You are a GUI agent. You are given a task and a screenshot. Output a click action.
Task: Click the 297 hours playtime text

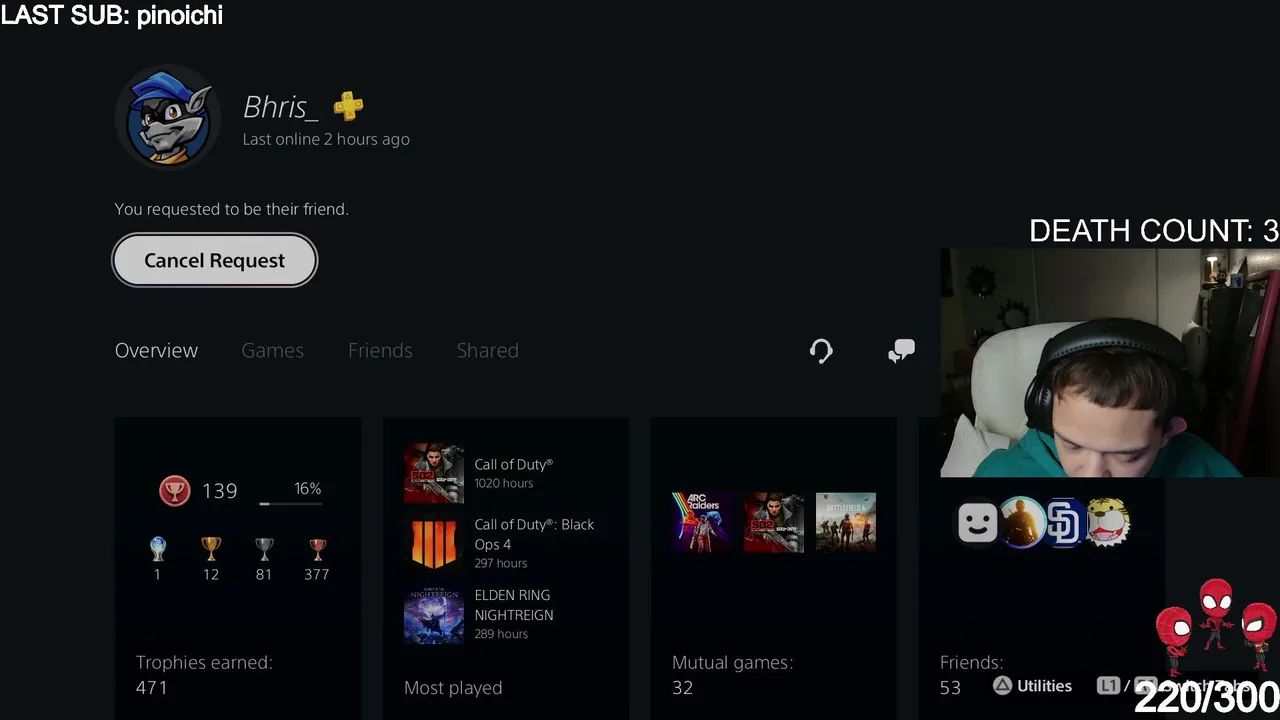[x=501, y=563]
